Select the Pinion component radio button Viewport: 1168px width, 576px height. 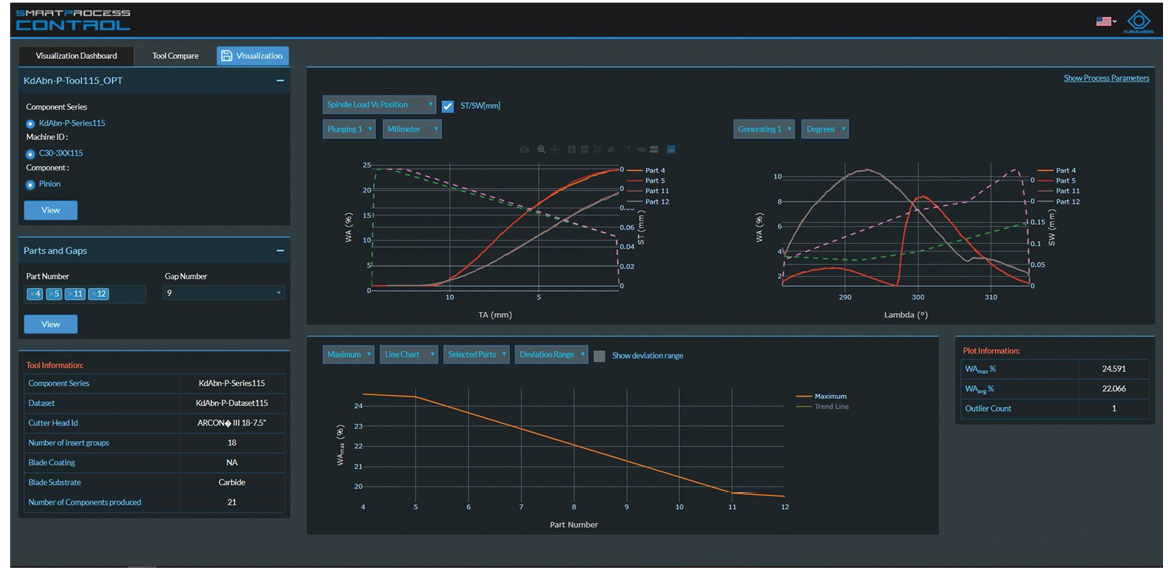coord(31,184)
